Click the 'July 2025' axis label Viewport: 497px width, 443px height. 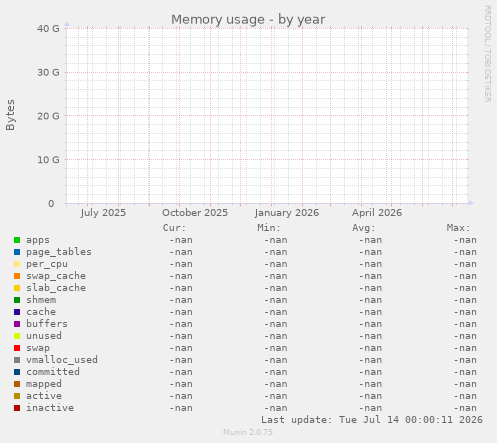pyautogui.click(x=103, y=213)
